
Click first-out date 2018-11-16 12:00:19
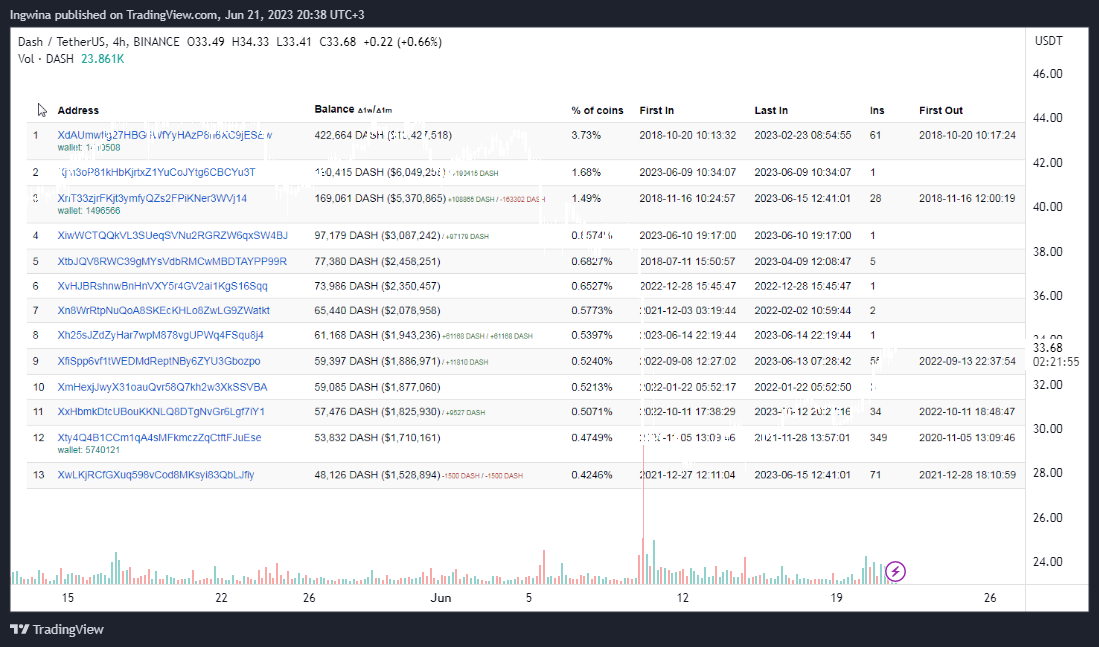(x=967, y=198)
